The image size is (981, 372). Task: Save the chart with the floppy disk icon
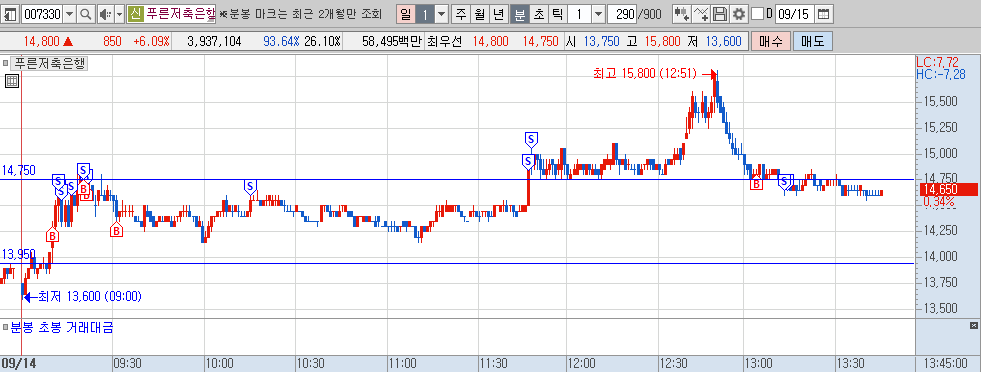(720, 14)
